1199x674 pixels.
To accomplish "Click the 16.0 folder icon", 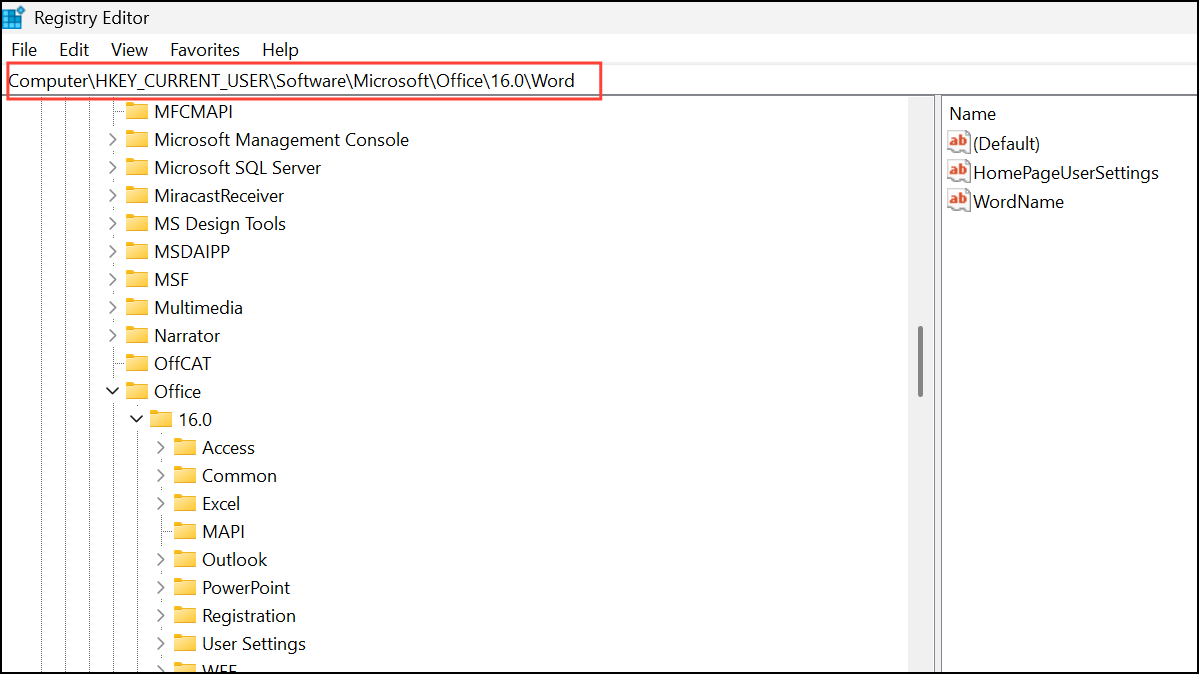I will [x=161, y=419].
